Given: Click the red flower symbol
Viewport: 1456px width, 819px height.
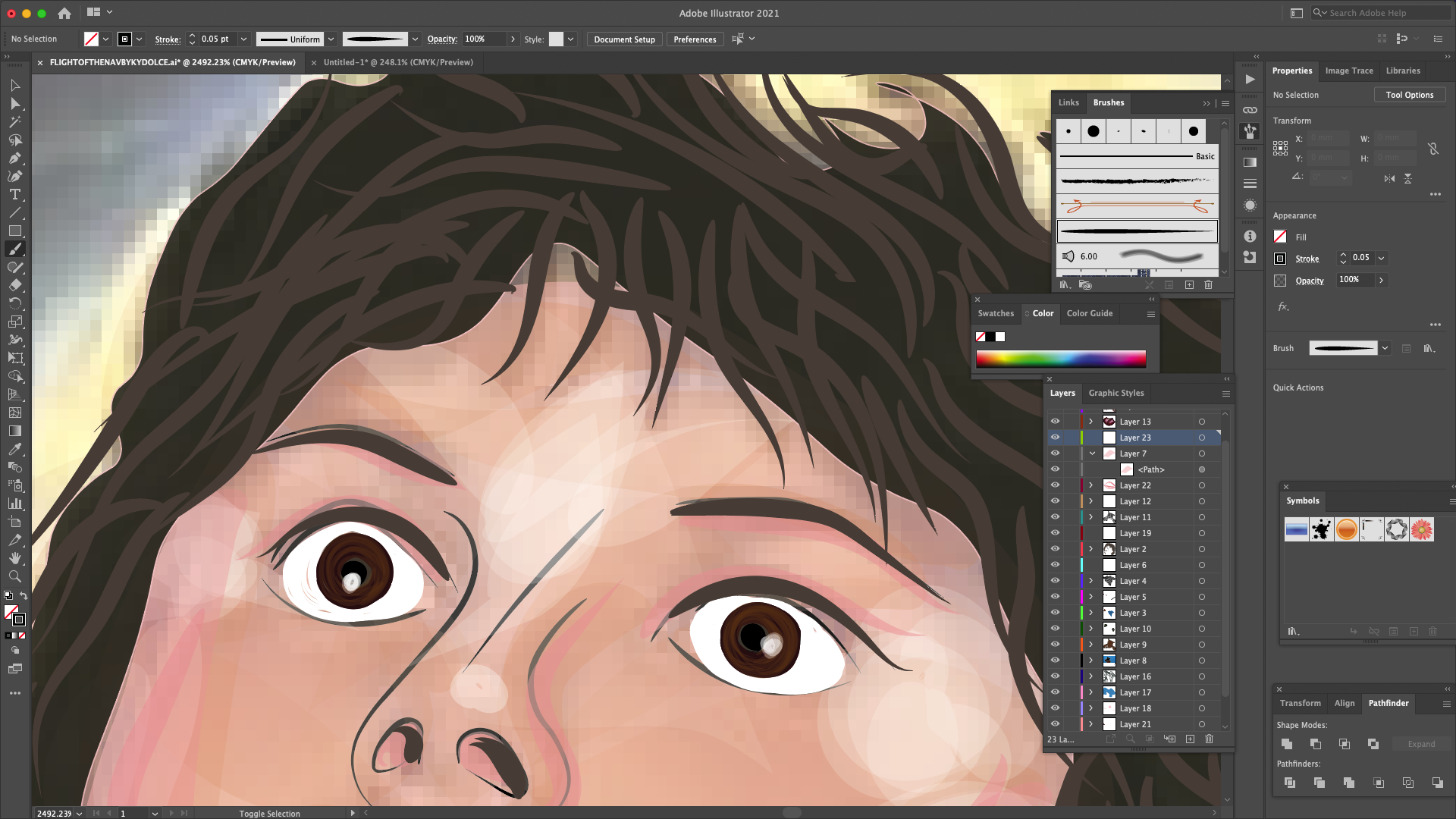Looking at the screenshot, I should pyautogui.click(x=1422, y=529).
